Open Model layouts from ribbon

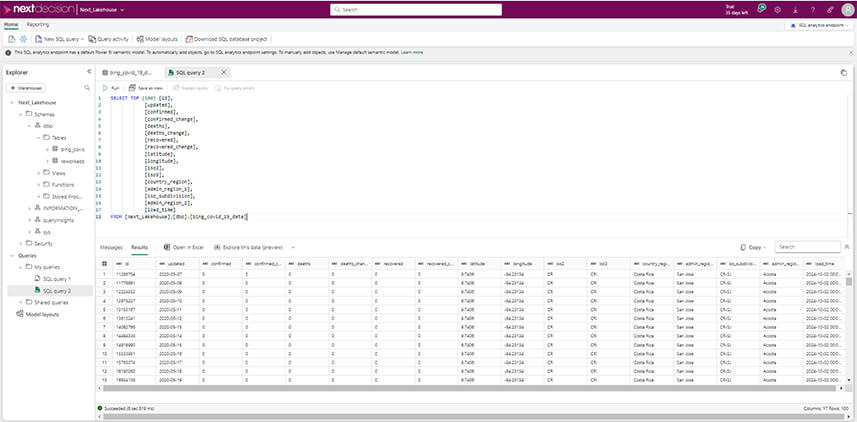click(x=157, y=39)
